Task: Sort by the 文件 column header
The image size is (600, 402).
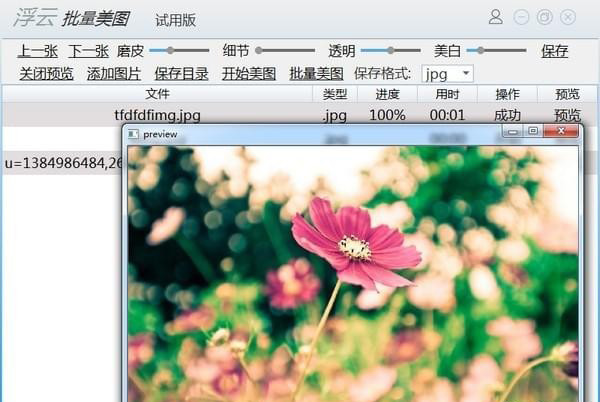Action: [157, 94]
